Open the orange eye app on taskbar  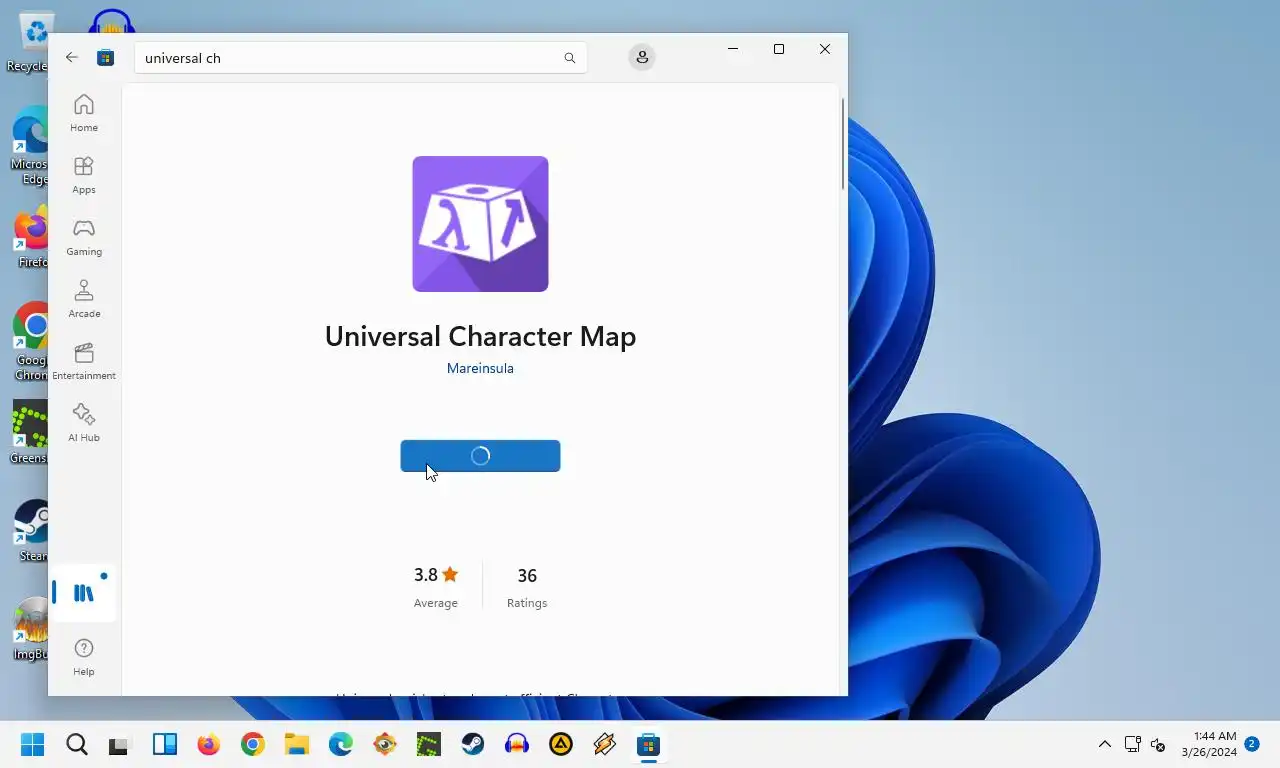tap(385, 744)
